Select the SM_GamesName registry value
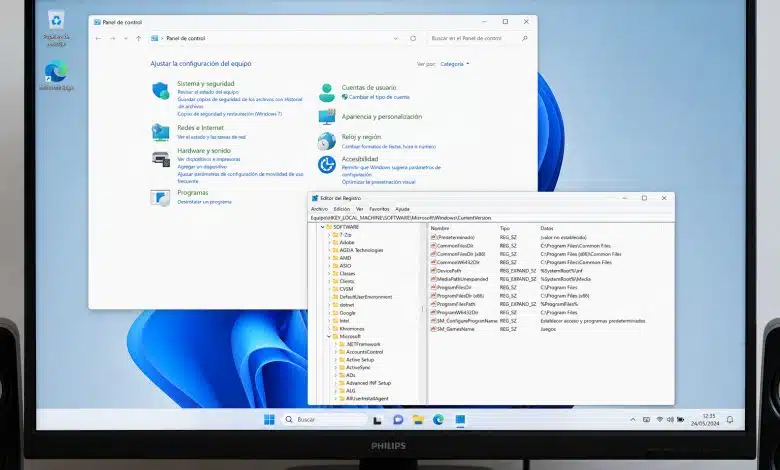780x470 pixels. (455, 329)
